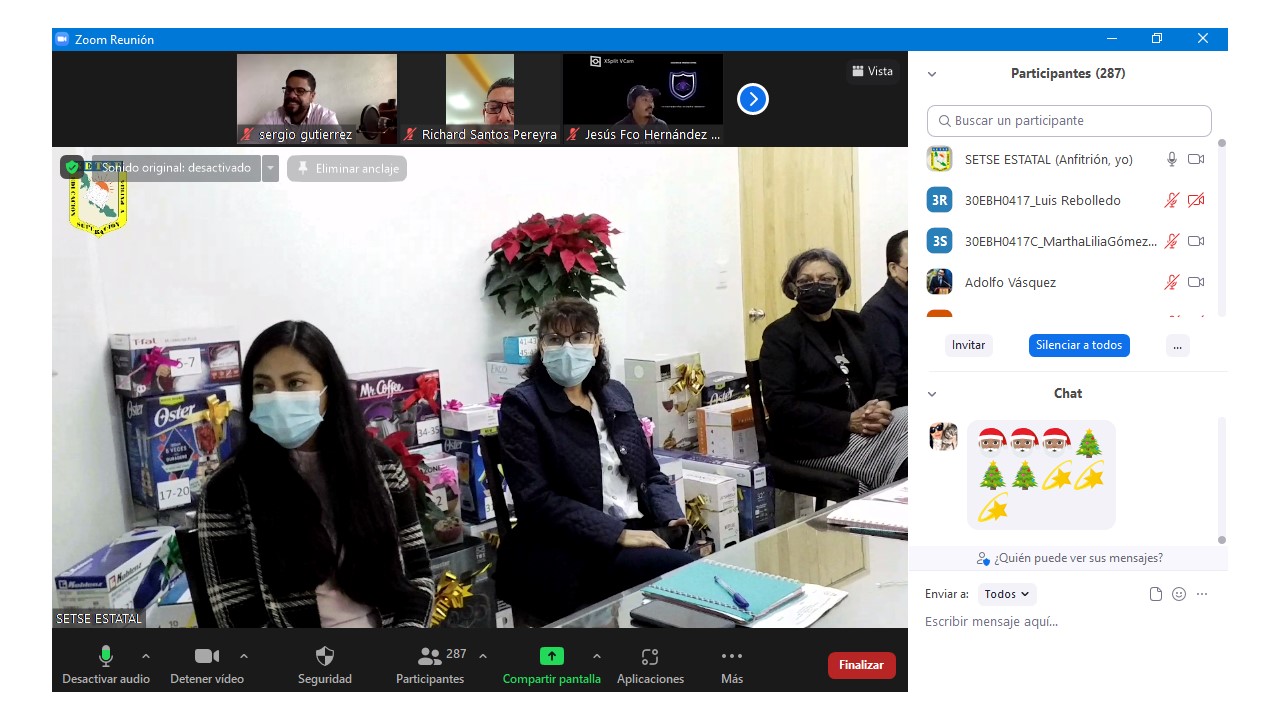Open Aplicaciones icon in toolbar
Screen dimensions: 1280x720
pos(650,657)
